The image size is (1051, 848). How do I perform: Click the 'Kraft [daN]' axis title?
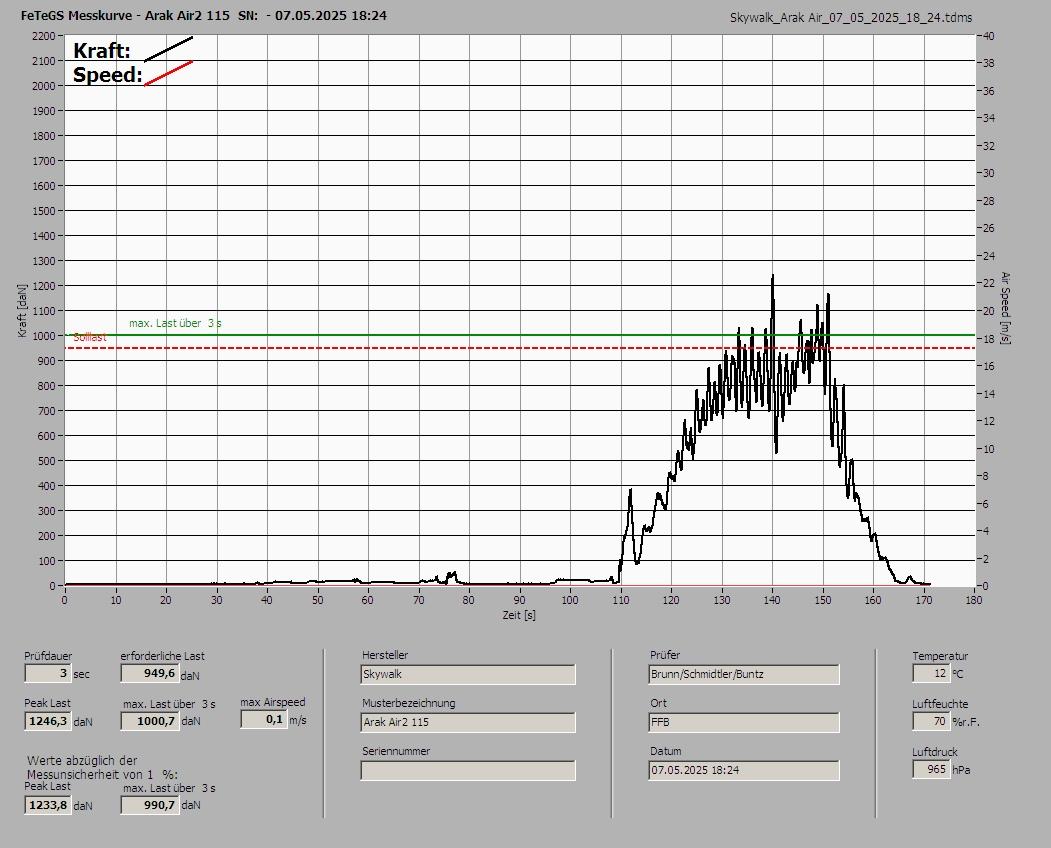(22, 310)
